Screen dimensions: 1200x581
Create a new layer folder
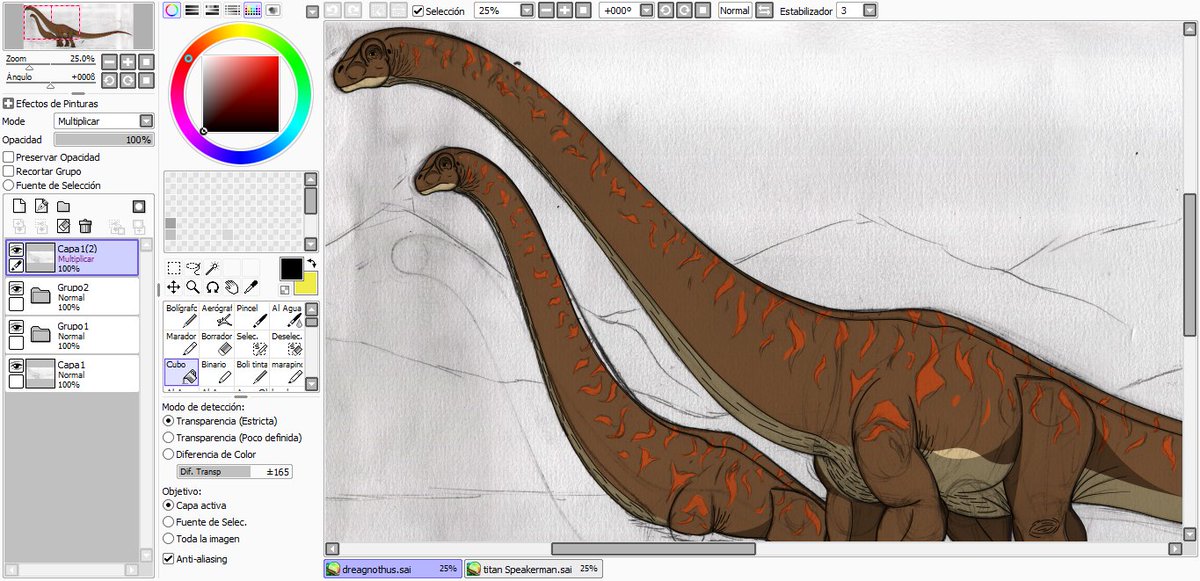pos(63,206)
